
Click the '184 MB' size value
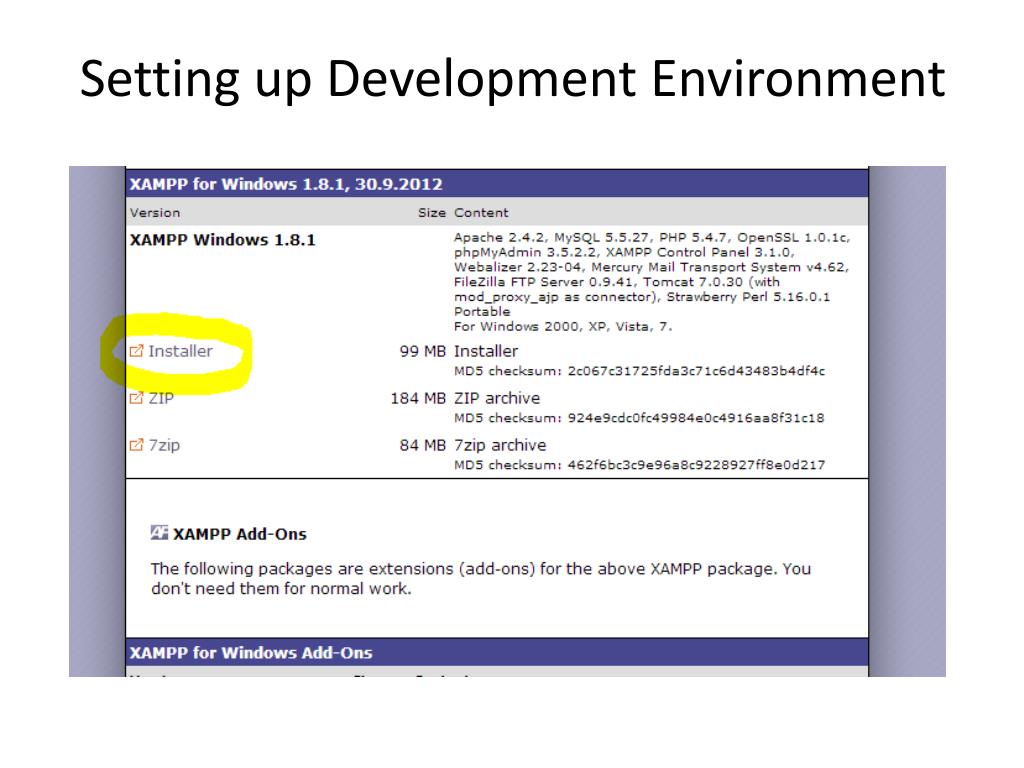(x=418, y=398)
